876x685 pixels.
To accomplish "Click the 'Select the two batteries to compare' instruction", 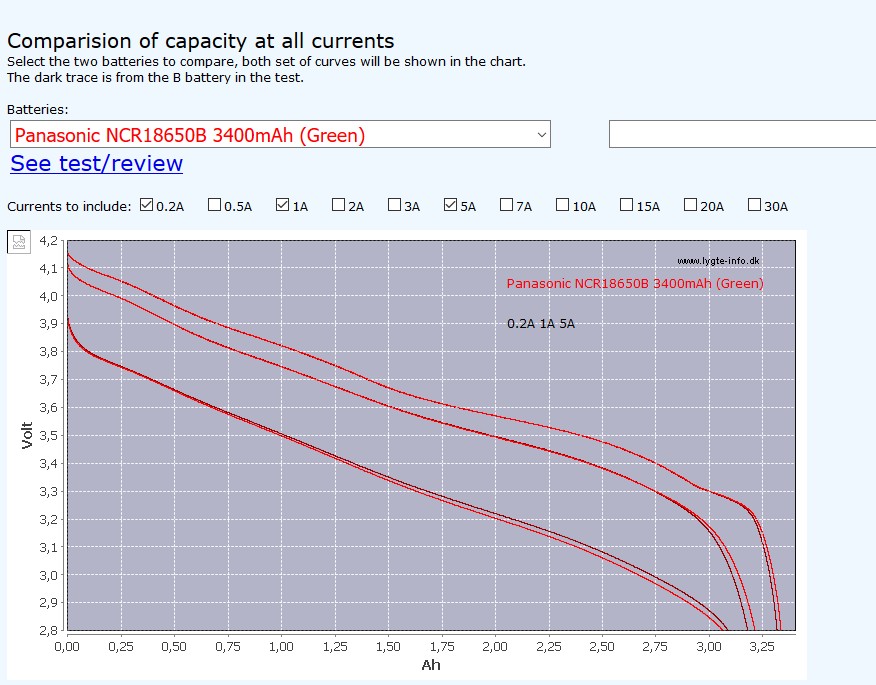I will (x=266, y=61).
